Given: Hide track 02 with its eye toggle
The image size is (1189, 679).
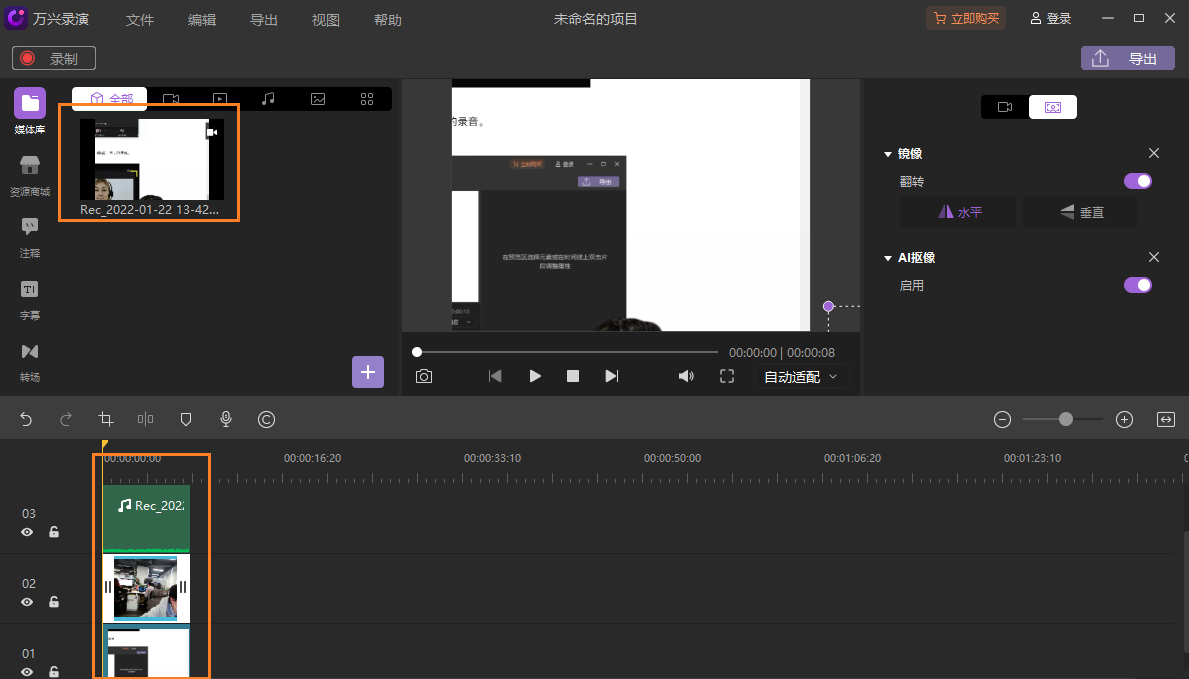Looking at the screenshot, I should [27, 603].
